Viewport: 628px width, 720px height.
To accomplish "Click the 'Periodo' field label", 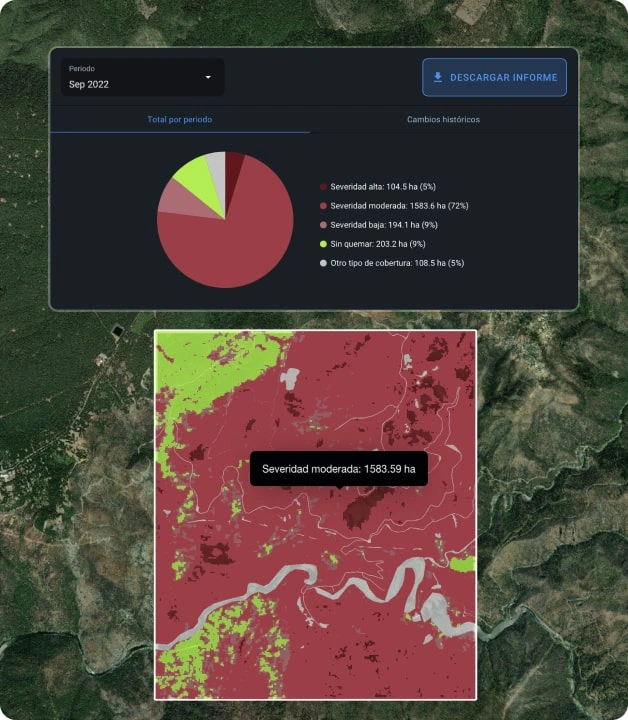I will point(82,68).
